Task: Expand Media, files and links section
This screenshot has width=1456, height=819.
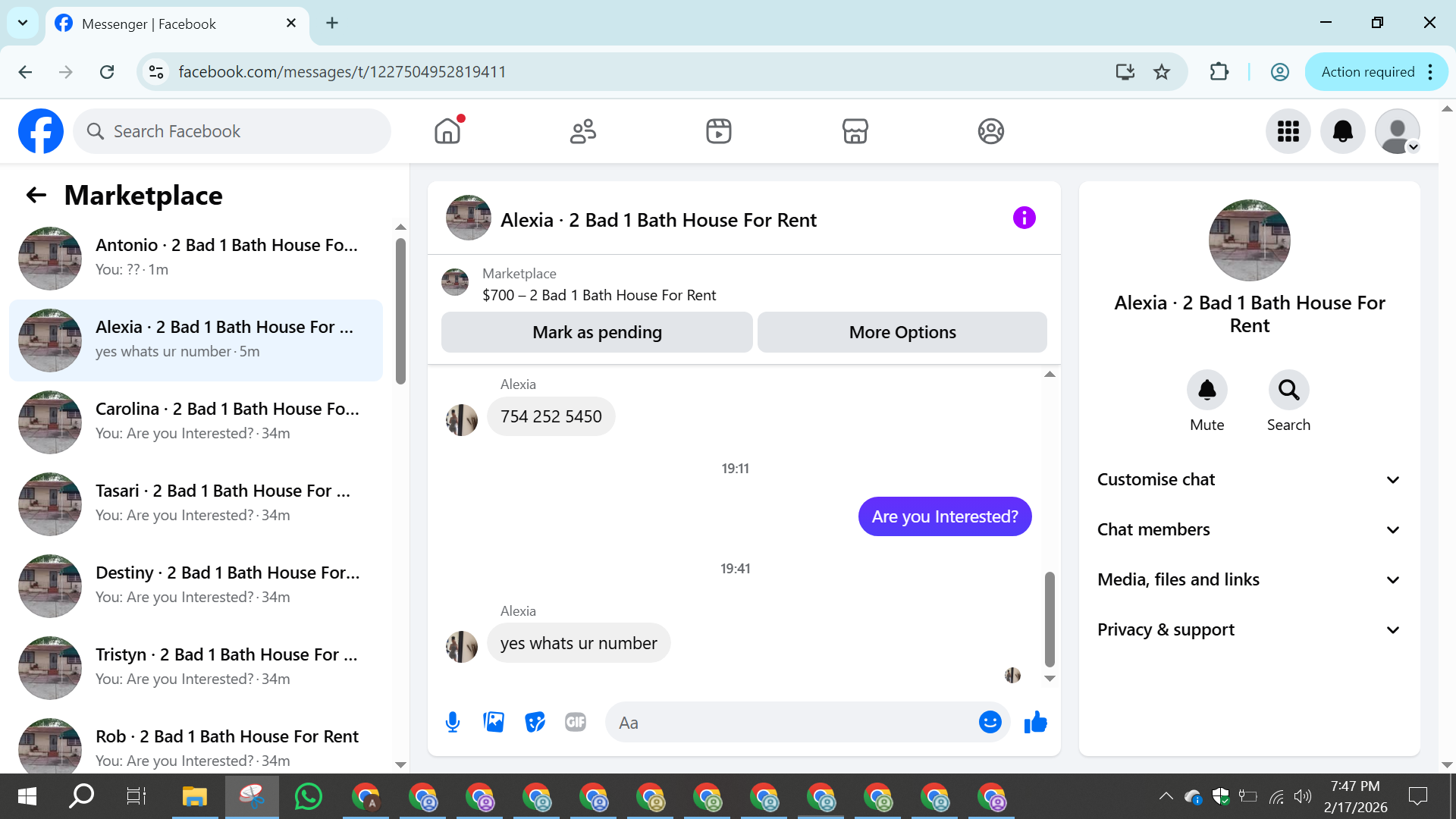Action: click(1249, 579)
